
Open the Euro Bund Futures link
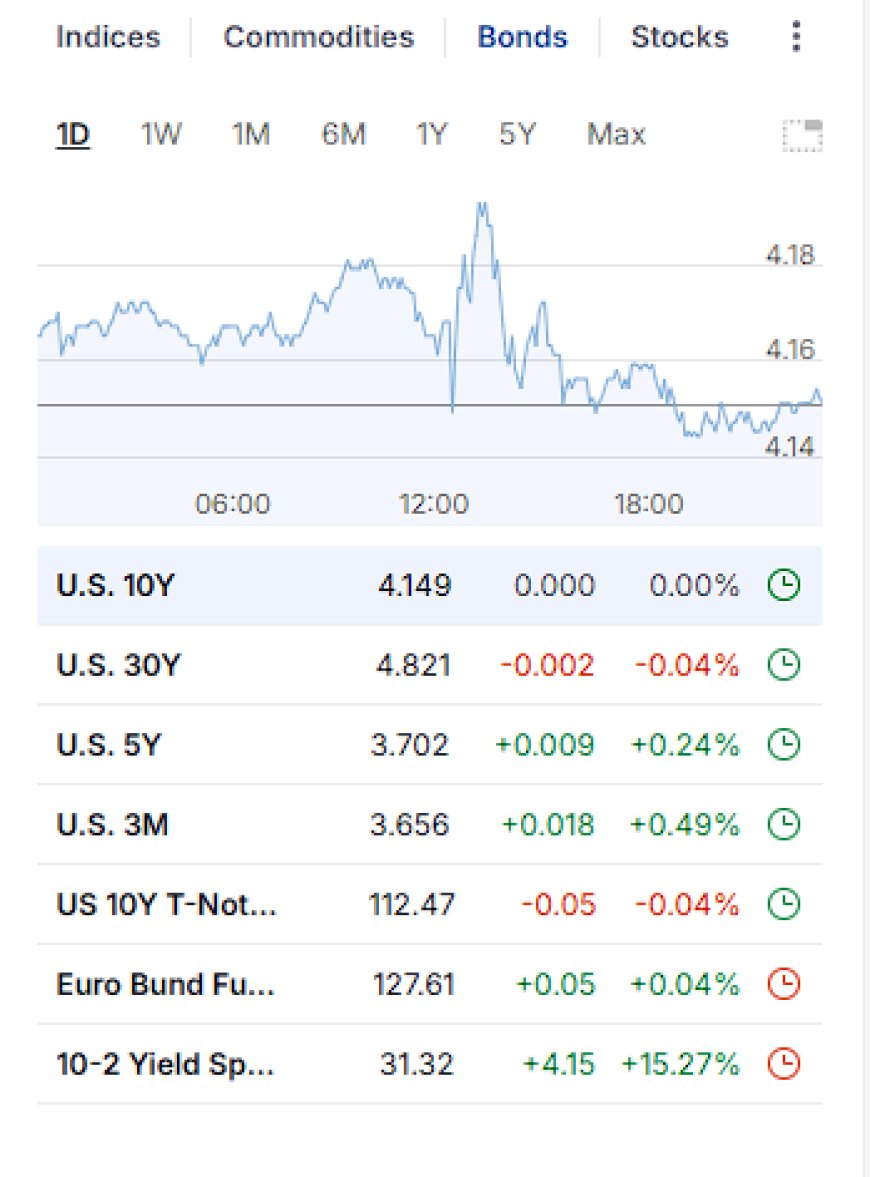165,984
